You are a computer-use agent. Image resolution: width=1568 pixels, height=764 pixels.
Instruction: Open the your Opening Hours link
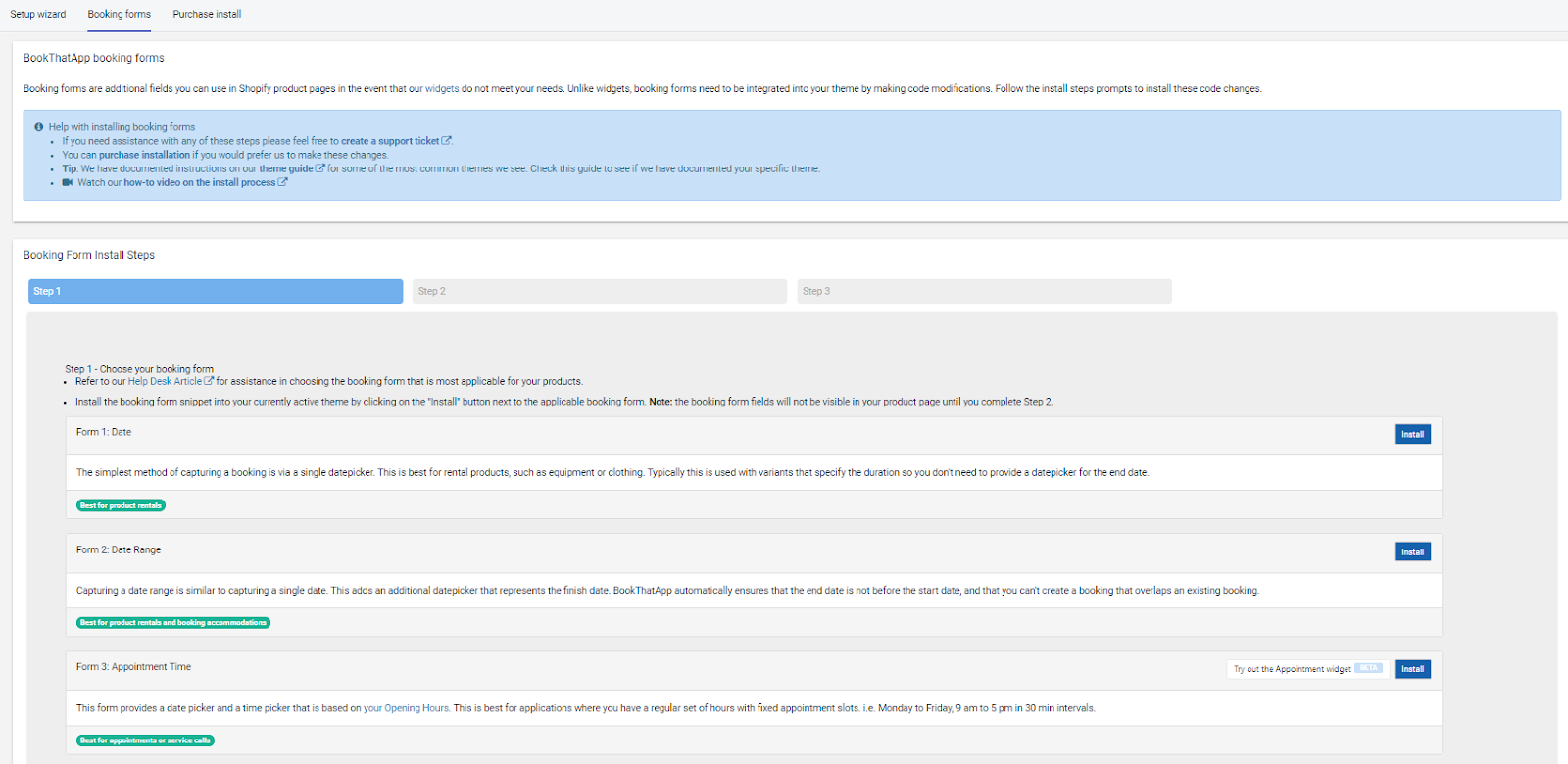pyautogui.click(x=406, y=708)
